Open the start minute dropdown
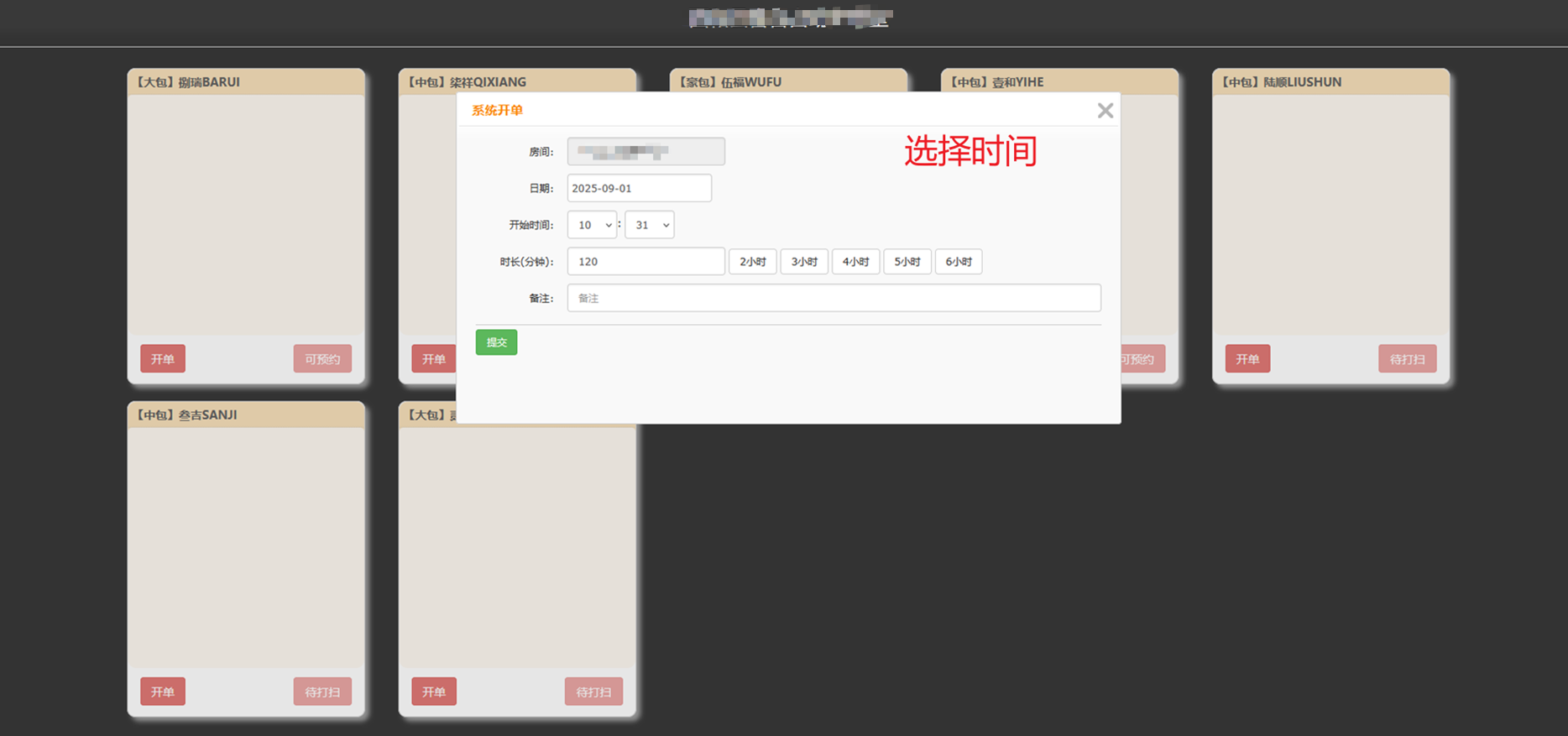The image size is (1568, 736). pyautogui.click(x=649, y=225)
